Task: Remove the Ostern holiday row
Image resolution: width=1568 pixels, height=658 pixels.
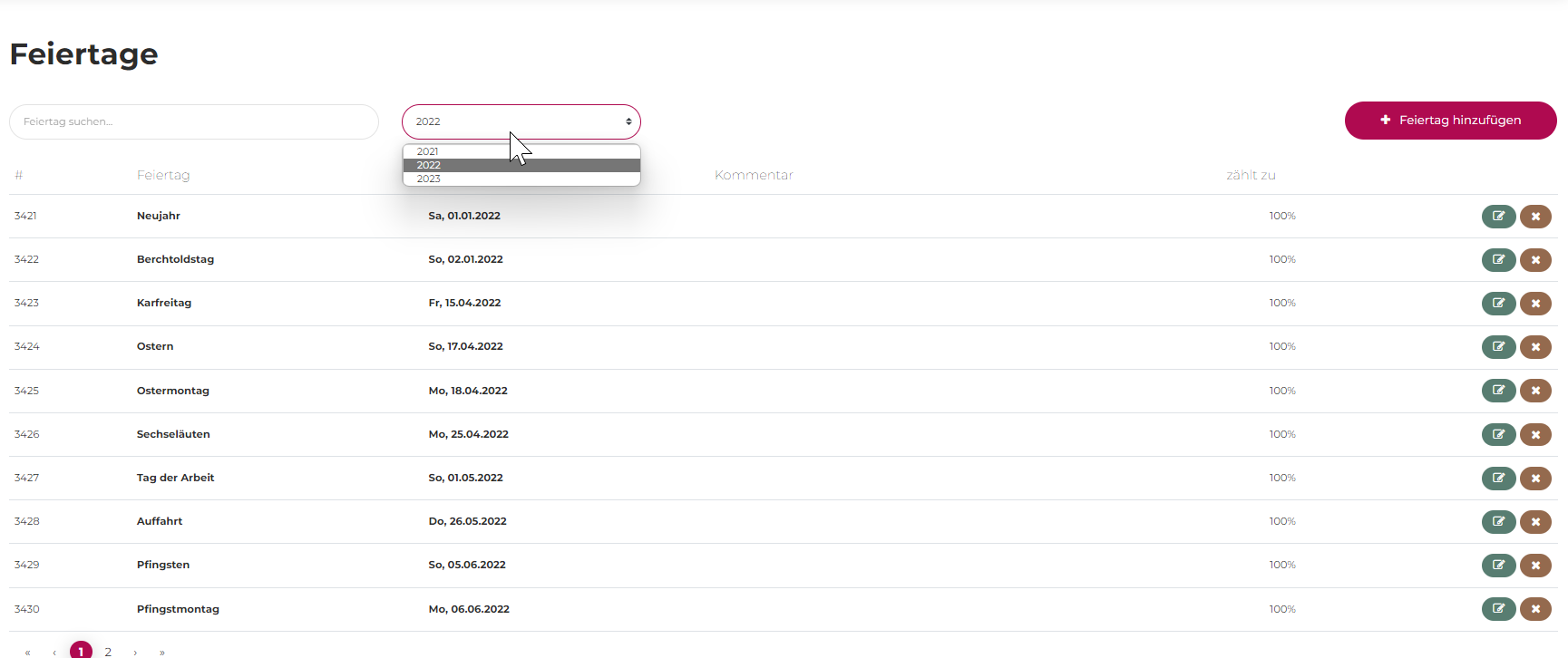Action: [1535, 347]
